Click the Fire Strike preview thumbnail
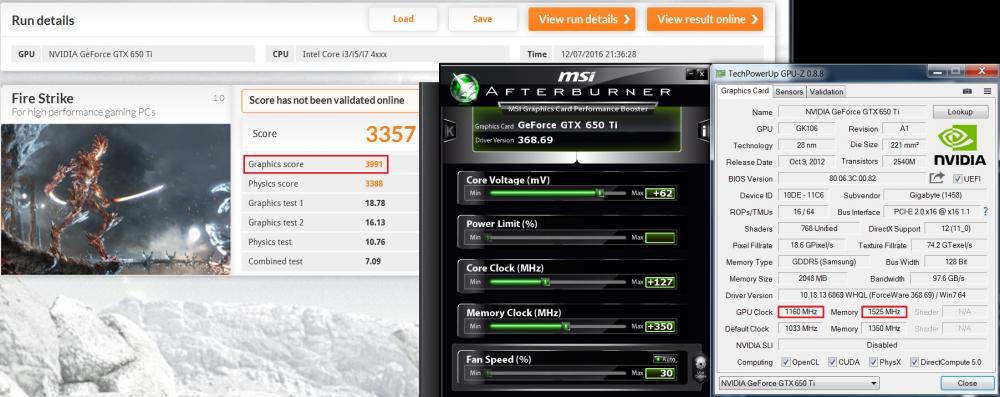 [x=115, y=199]
